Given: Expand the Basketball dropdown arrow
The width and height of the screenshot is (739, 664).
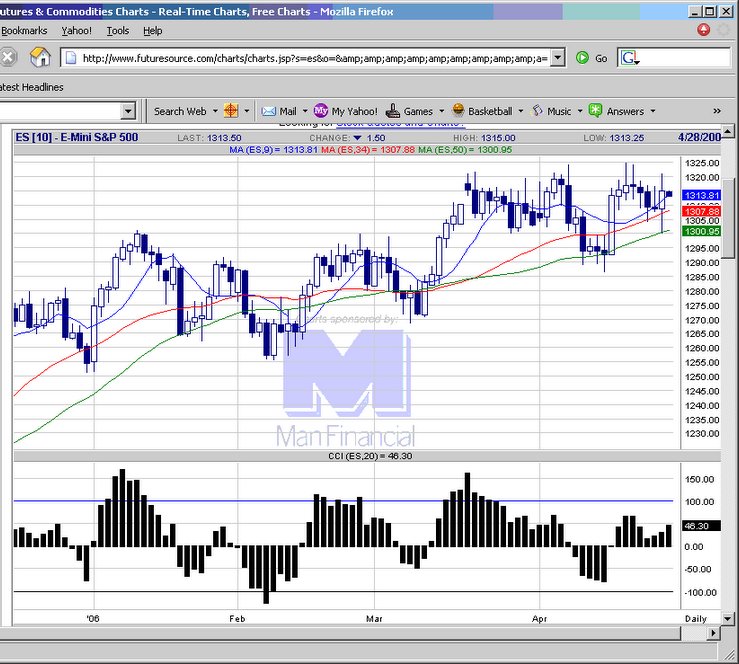Looking at the screenshot, I should (x=521, y=111).
